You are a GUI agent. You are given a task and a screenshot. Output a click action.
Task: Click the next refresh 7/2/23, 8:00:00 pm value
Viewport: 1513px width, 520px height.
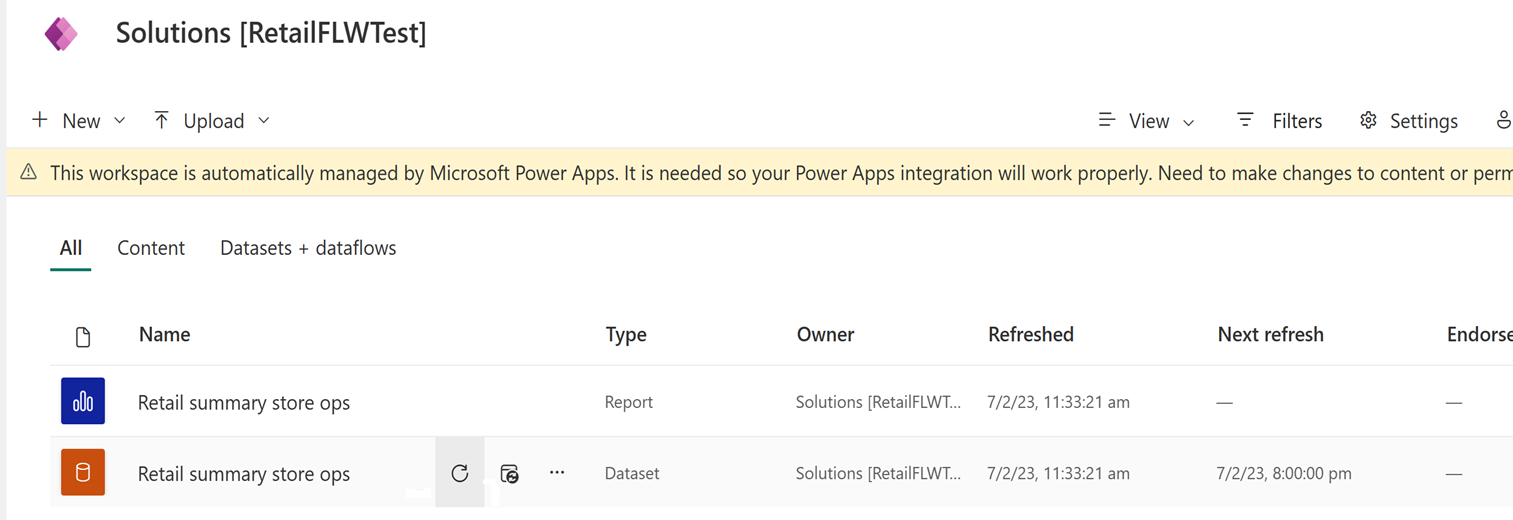1284,473
